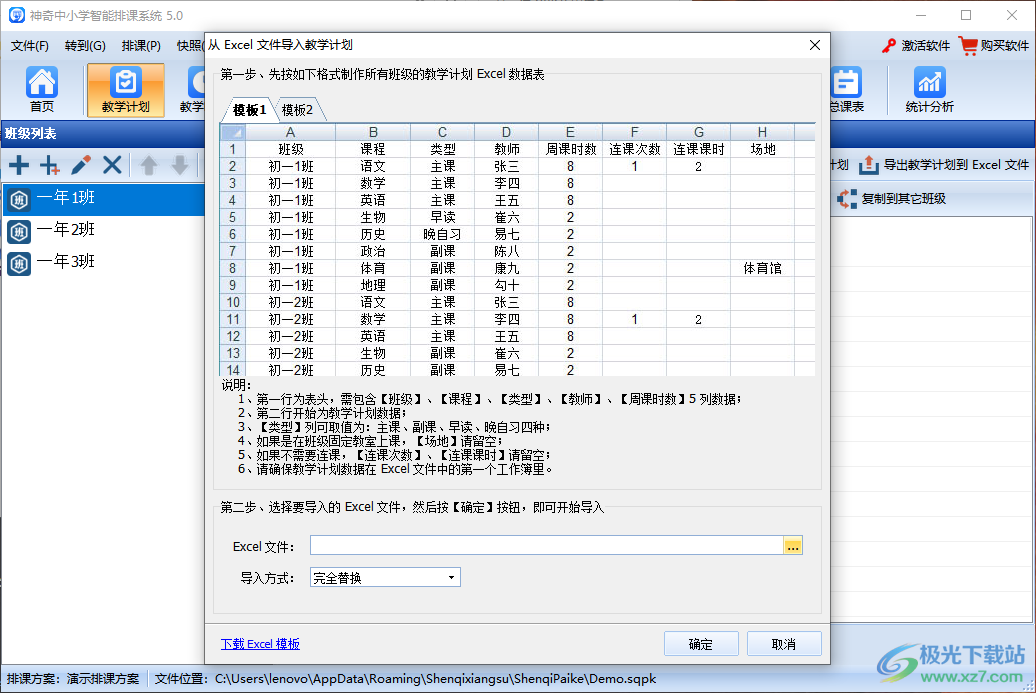
Task: Select the 教学计划 toolbar icon
Action: (x=126, y=90)
